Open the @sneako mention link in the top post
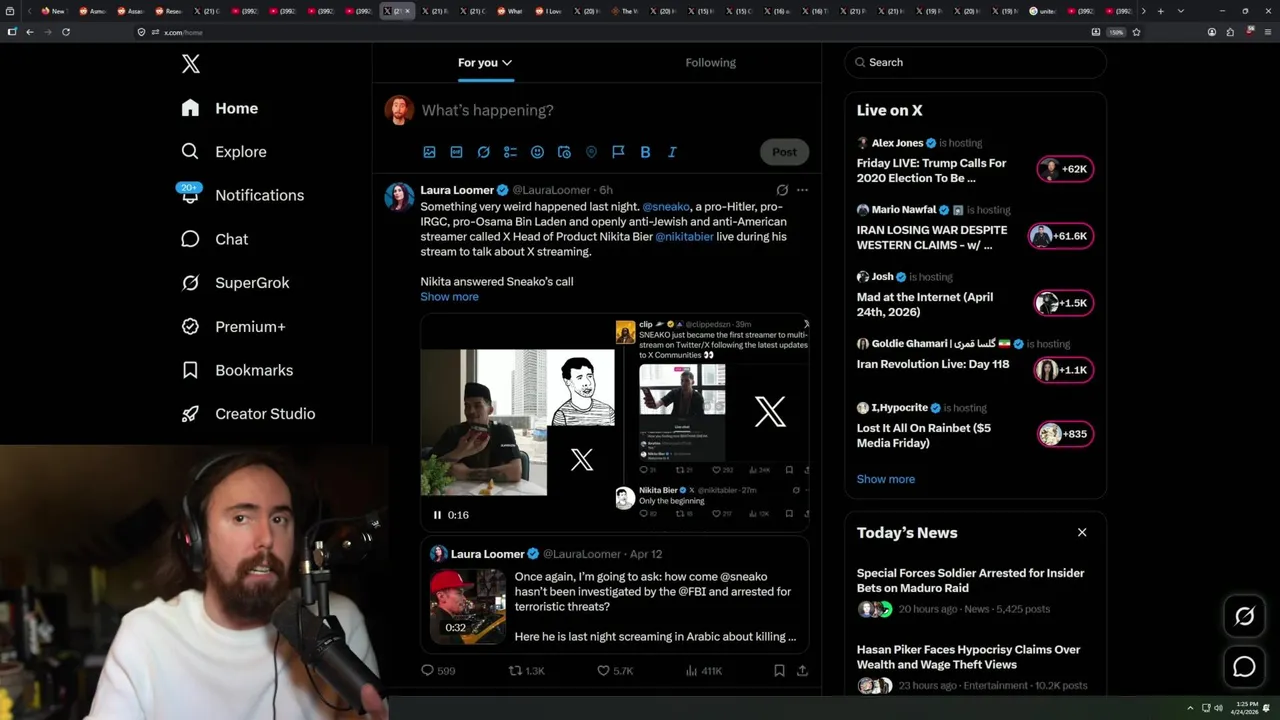Screen dimensions: 1280x720 point(666,207)
